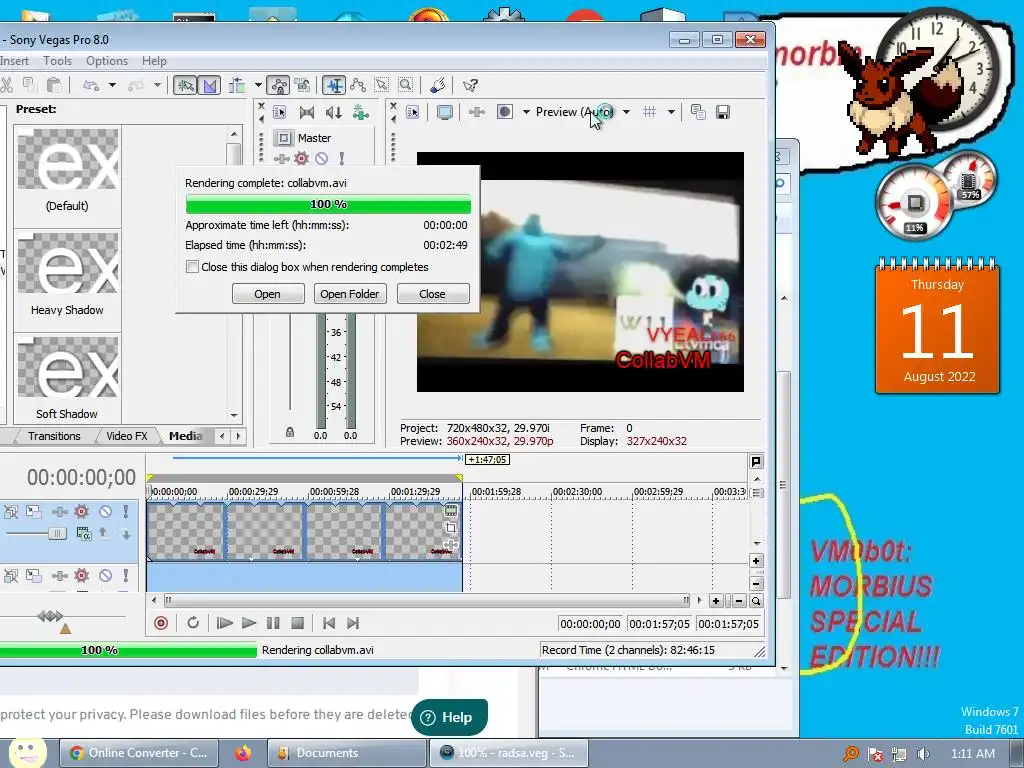Toggle Ignore Event Grouping button
The width and height of the screenshot is (1024, 768).
[x=302, y=85]
